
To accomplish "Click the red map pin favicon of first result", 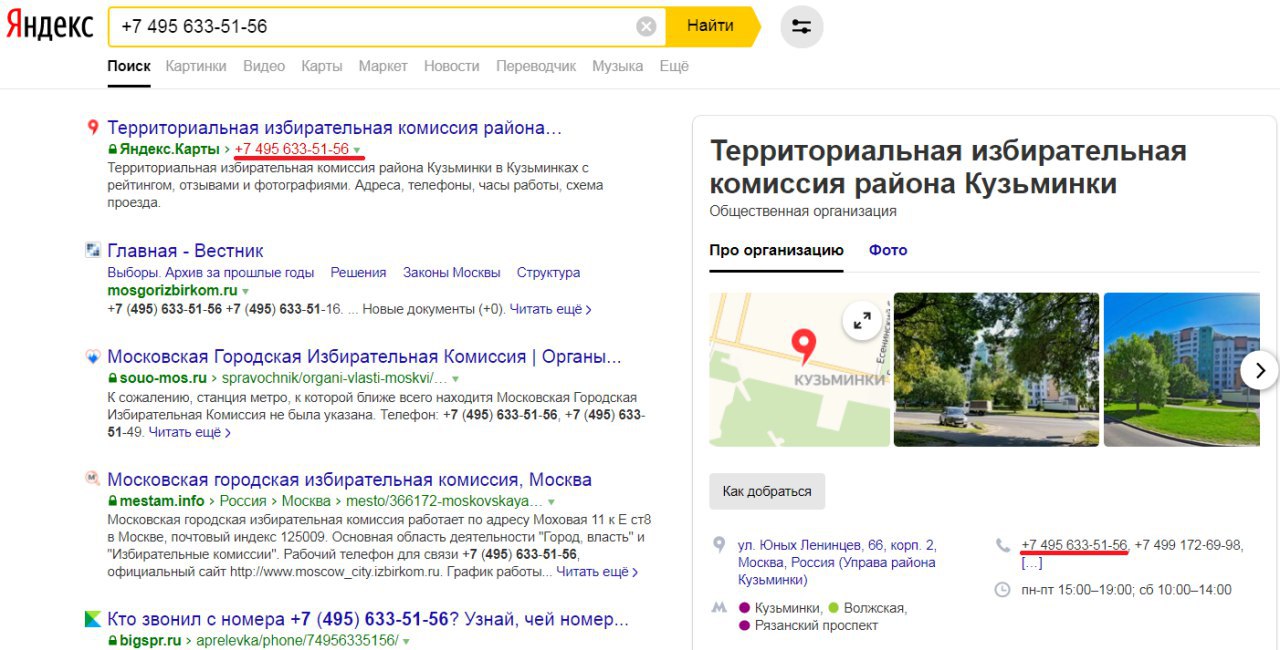I will (x=93, y=128).
